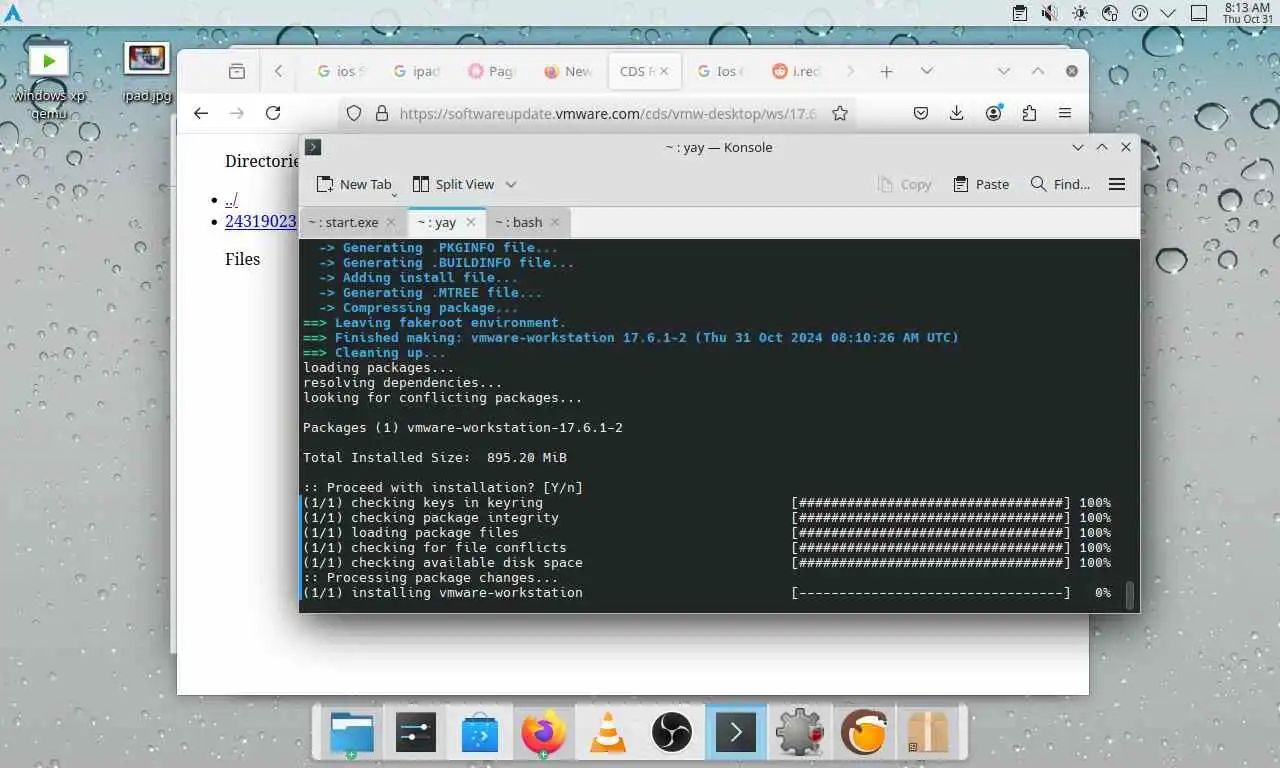
Task: Click the padlock site info icon
Action: [x=381, y=114]
